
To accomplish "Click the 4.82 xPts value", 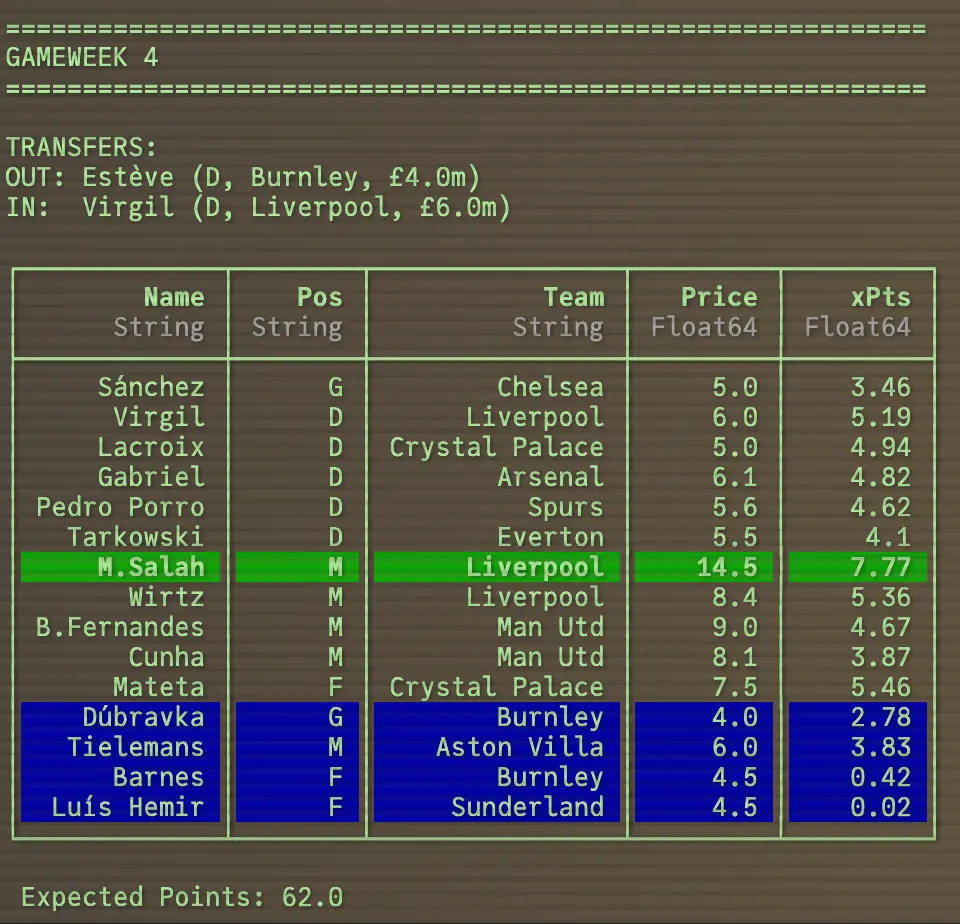I will (880, 477).
